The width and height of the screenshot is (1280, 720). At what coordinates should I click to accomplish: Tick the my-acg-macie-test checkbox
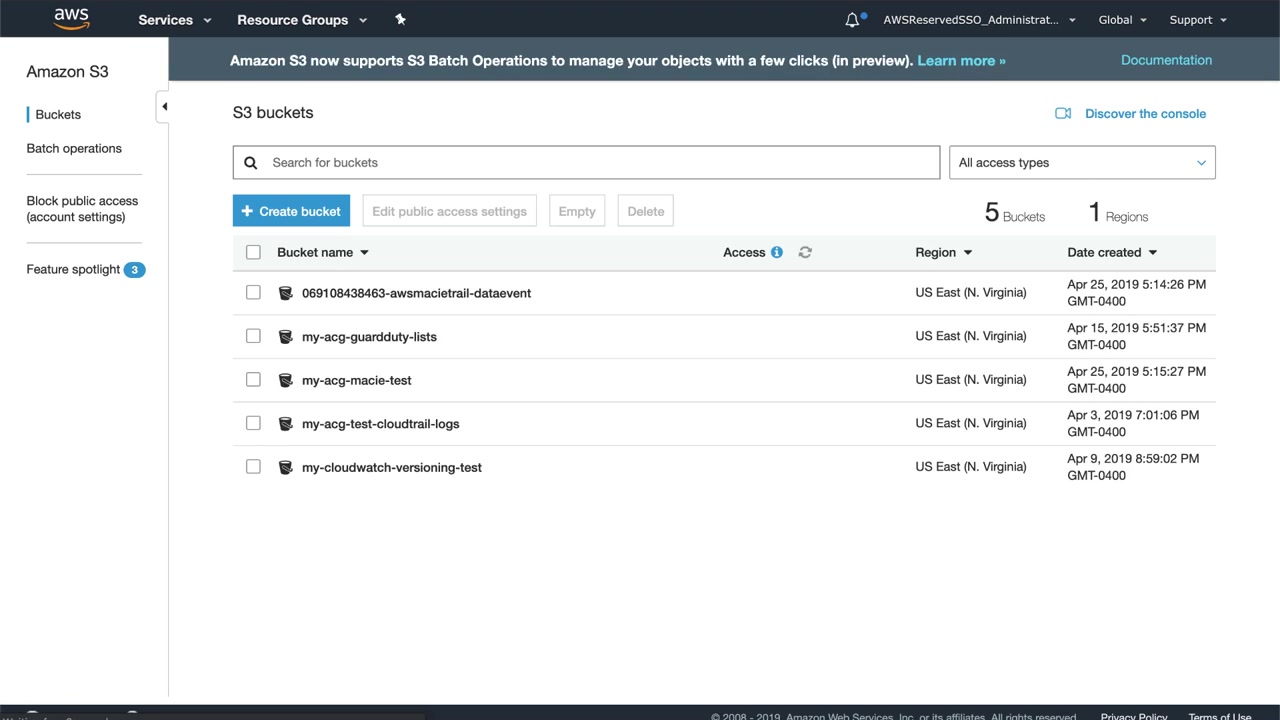253,380
